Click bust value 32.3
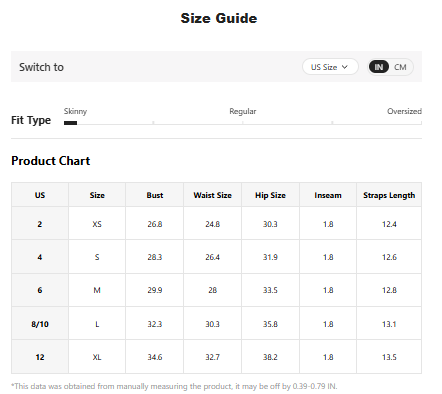Image resolution: width=442 pixels, height=394 pixels. point(155,324)
